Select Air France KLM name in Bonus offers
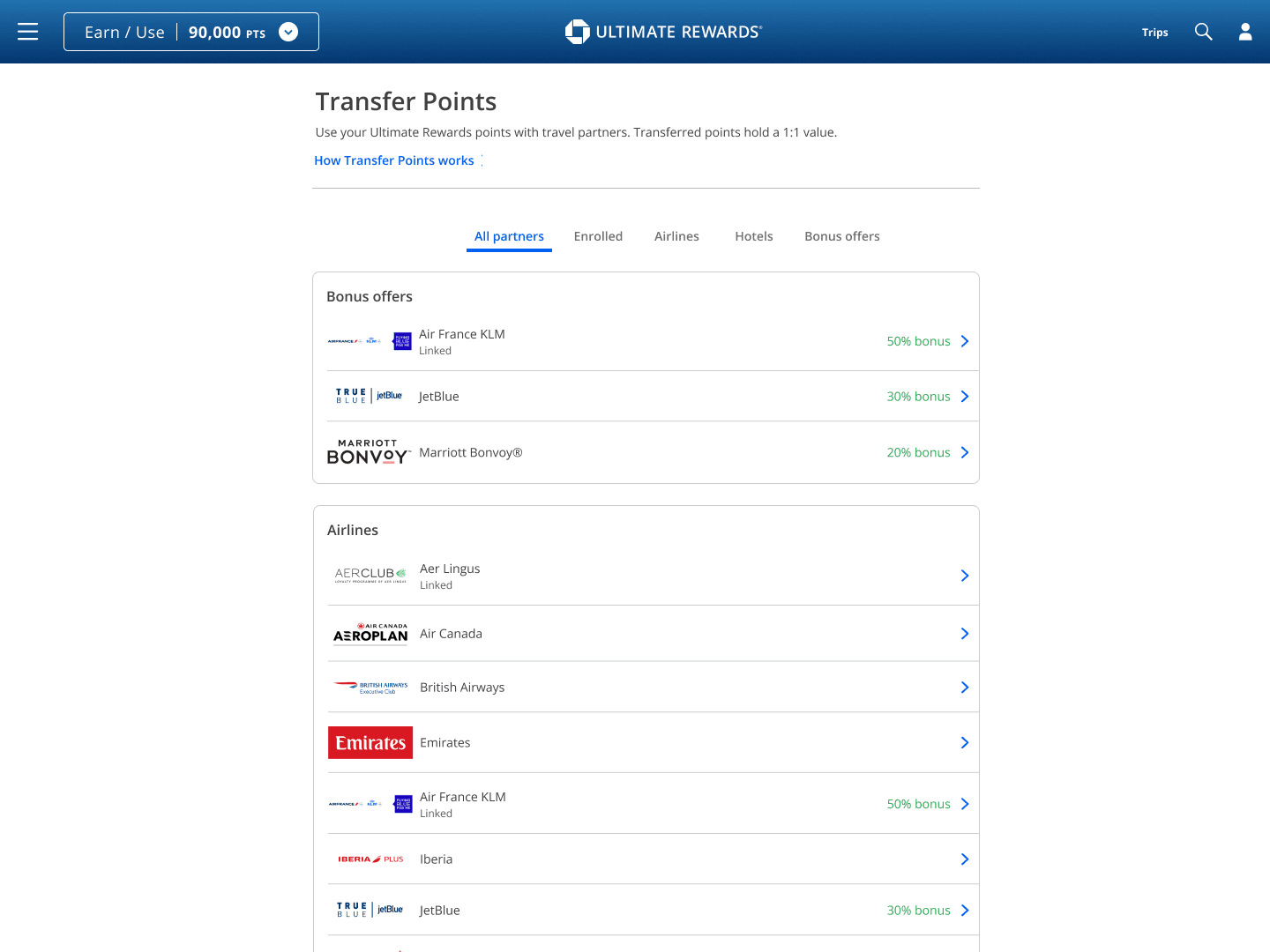Viewport: 1270px width, 952px height. click(x=462, y=334)
